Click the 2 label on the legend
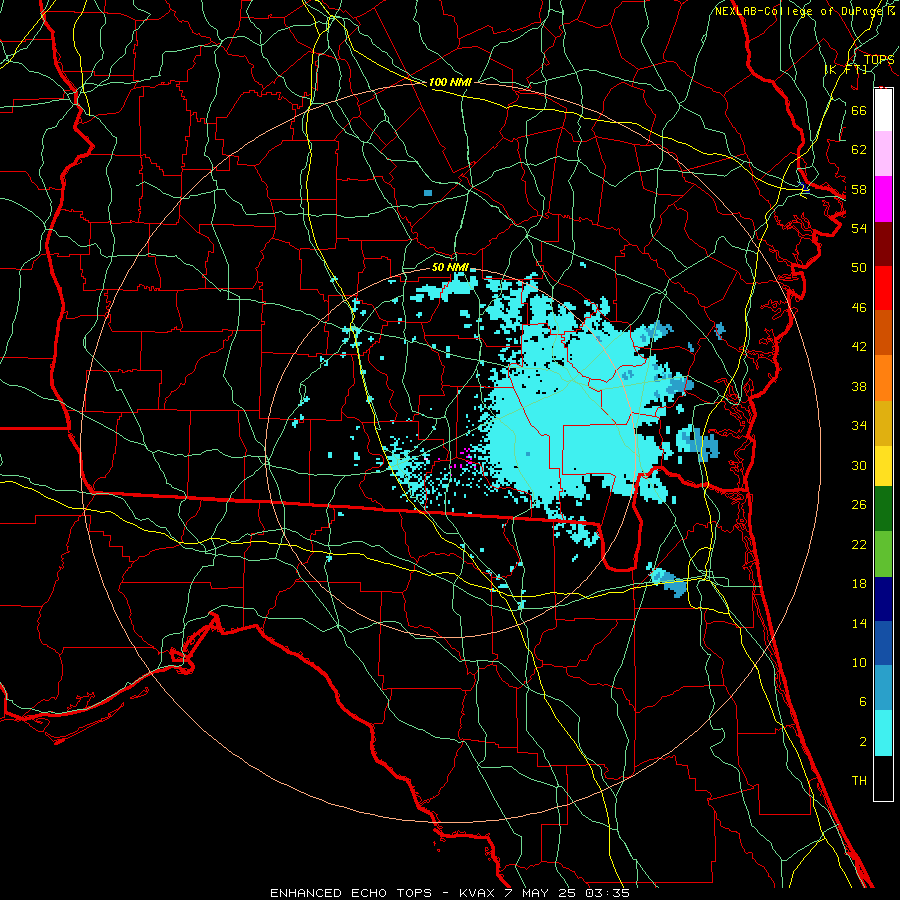 pyautogui.click(x=863, y=742)
